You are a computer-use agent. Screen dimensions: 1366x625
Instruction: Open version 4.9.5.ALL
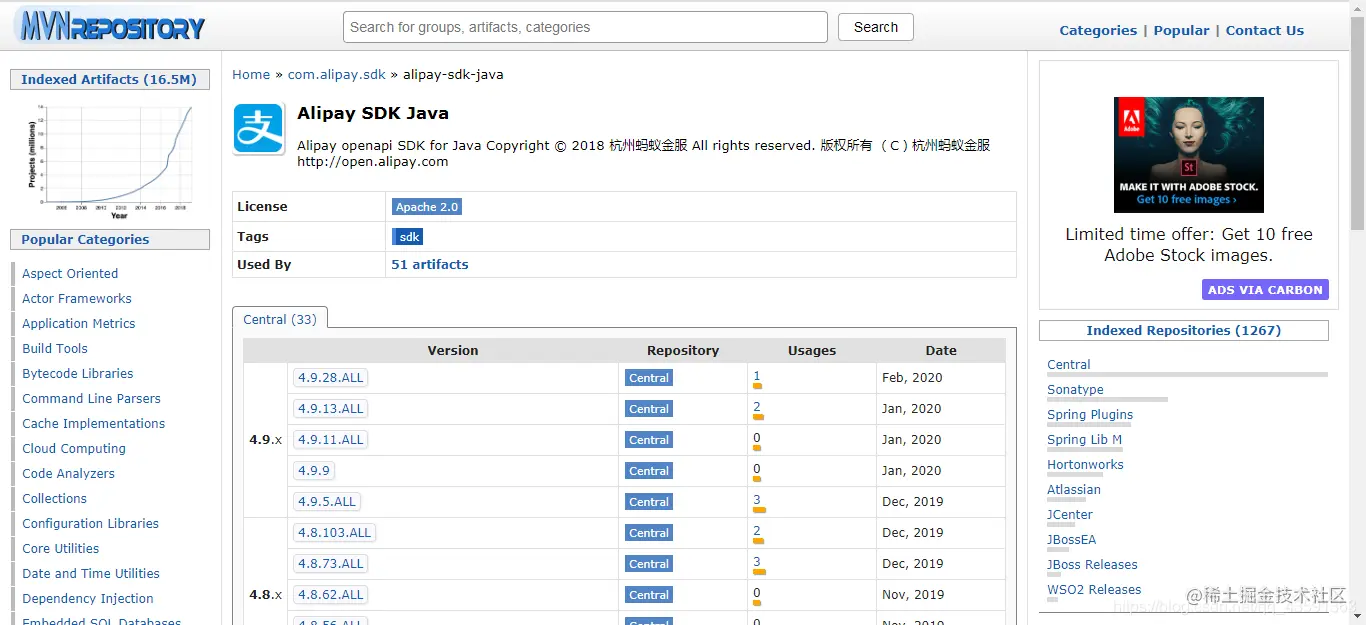[327, 501]
